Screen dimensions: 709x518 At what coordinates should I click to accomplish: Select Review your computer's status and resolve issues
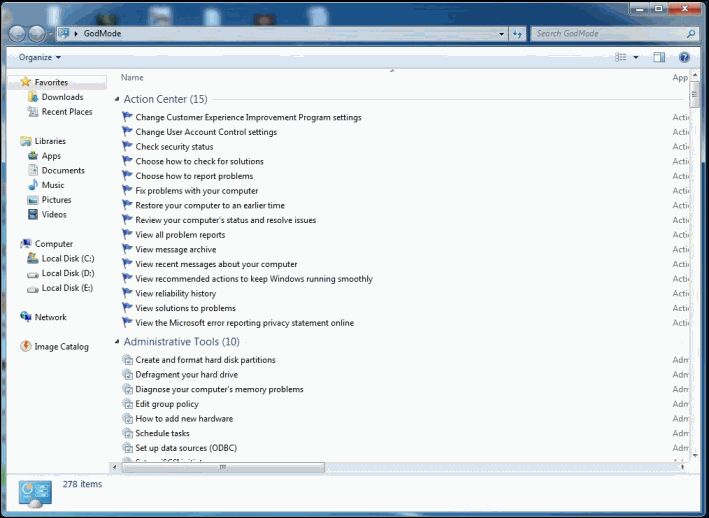[226, 220]
